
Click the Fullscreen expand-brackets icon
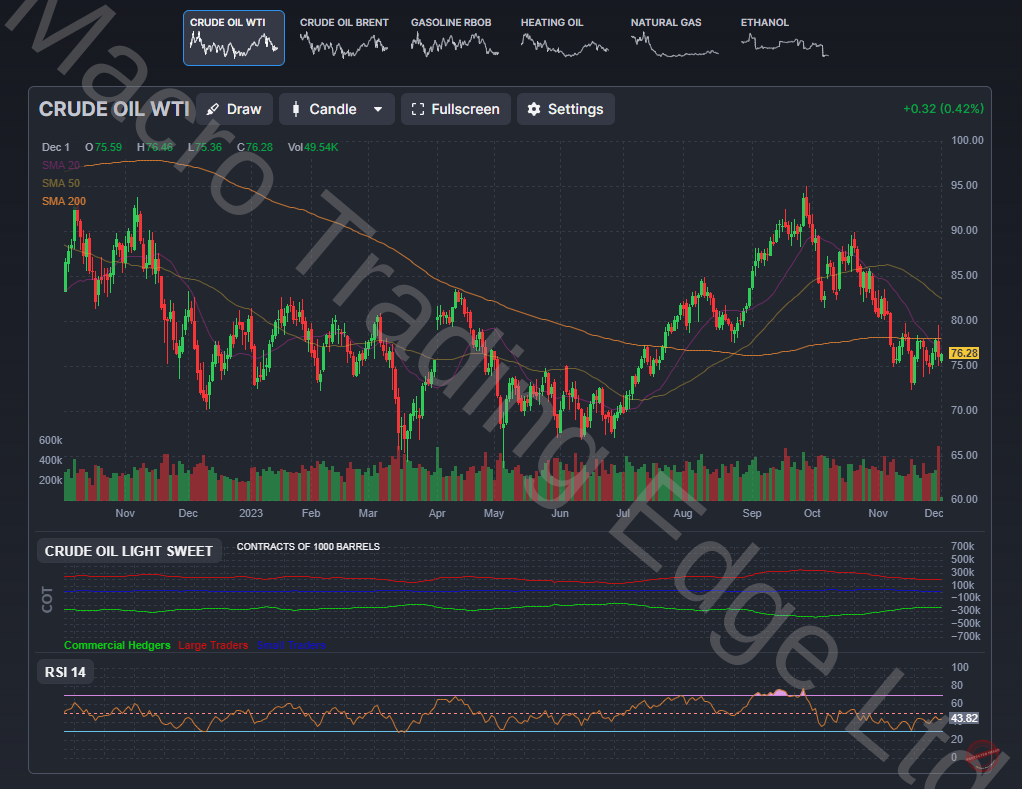pos(419,109)
